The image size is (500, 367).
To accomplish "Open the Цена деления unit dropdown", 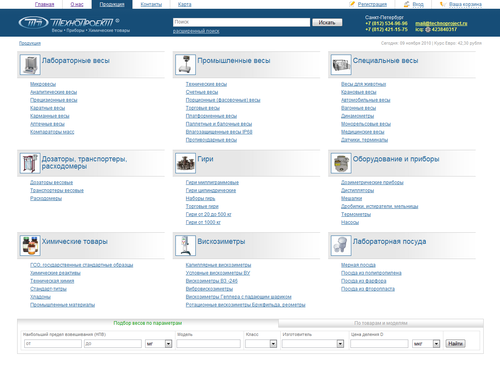I will [x=426, y=344].
